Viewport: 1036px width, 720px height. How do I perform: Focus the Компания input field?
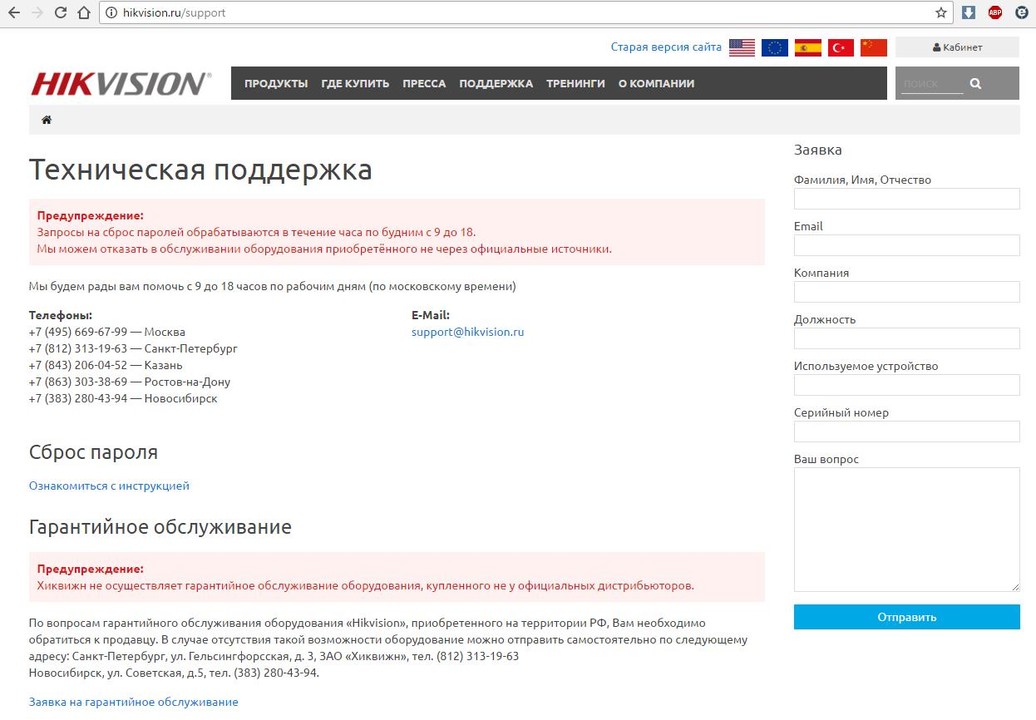click(x=906, y=292)
